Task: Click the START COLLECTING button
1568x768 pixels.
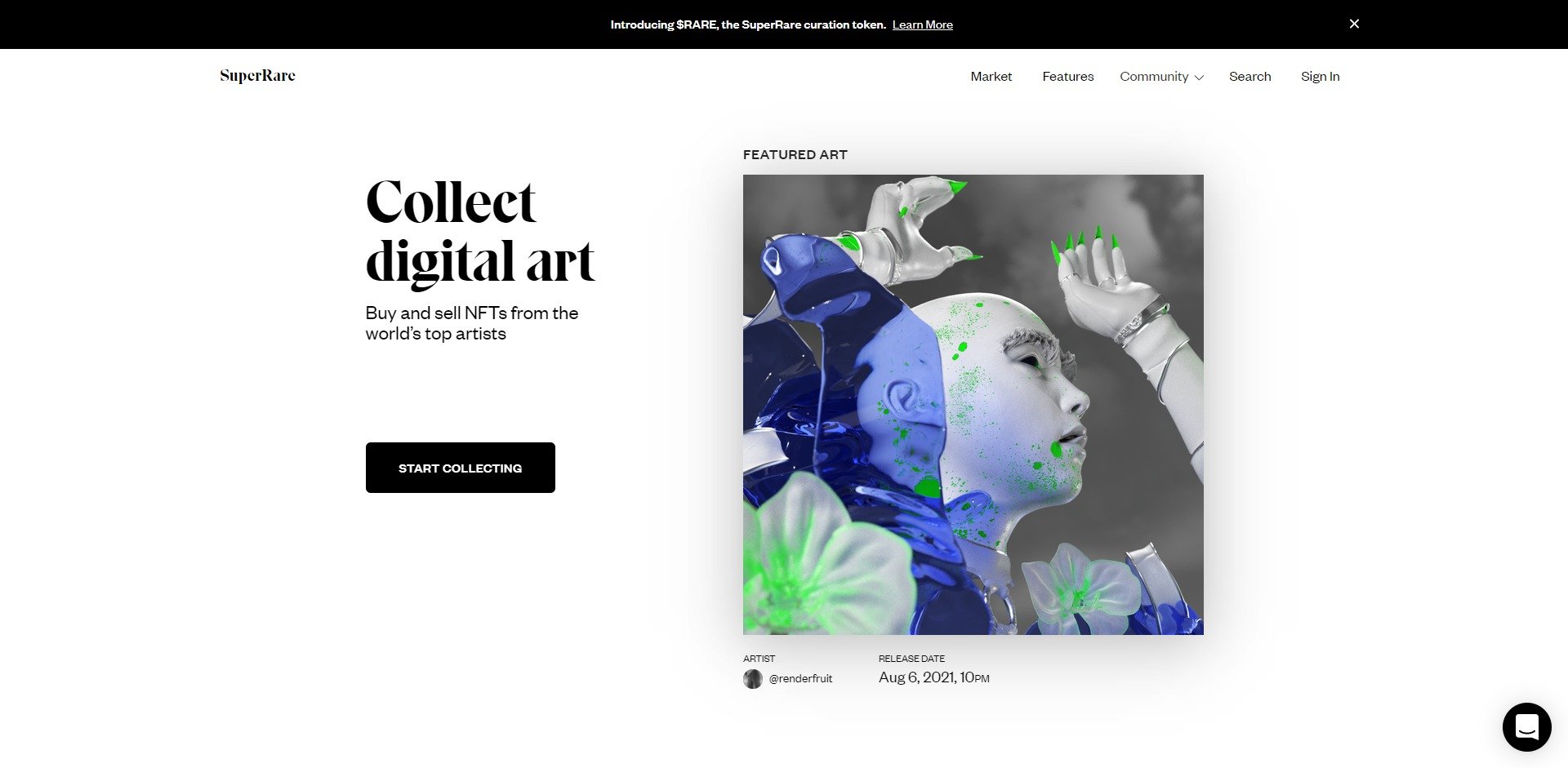Action: click(461, 468)
